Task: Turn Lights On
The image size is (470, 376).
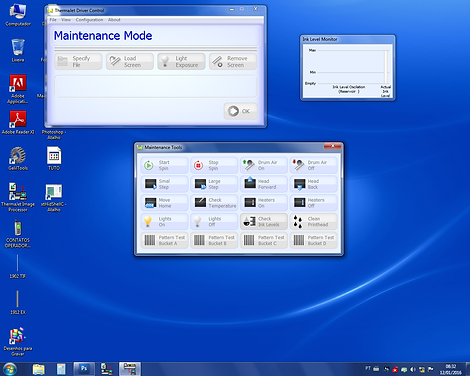Action: pyautogui.click(x=164, y=222)
